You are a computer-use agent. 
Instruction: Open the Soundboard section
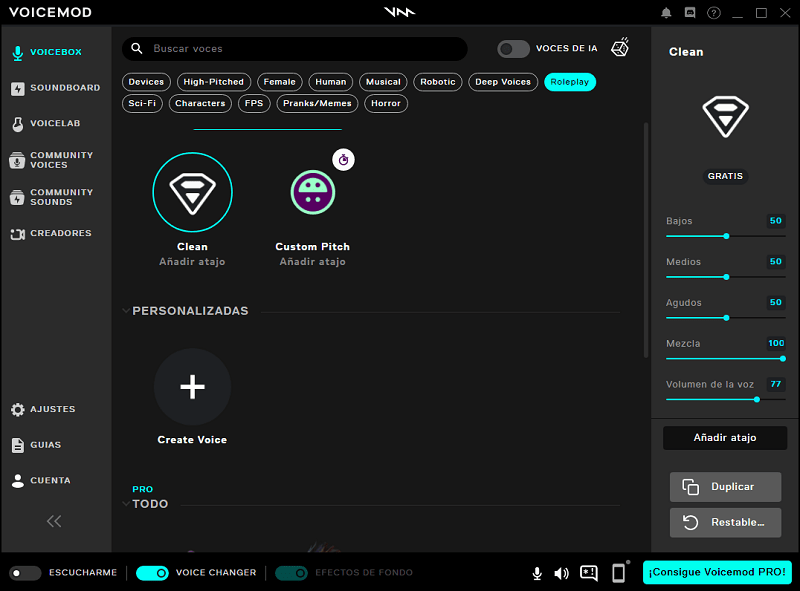[56, 88]
